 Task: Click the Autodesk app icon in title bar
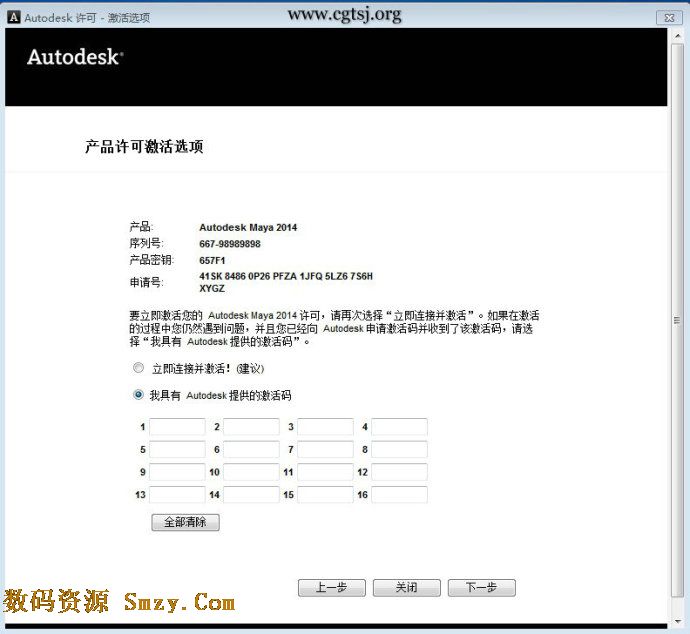[14, 18]
